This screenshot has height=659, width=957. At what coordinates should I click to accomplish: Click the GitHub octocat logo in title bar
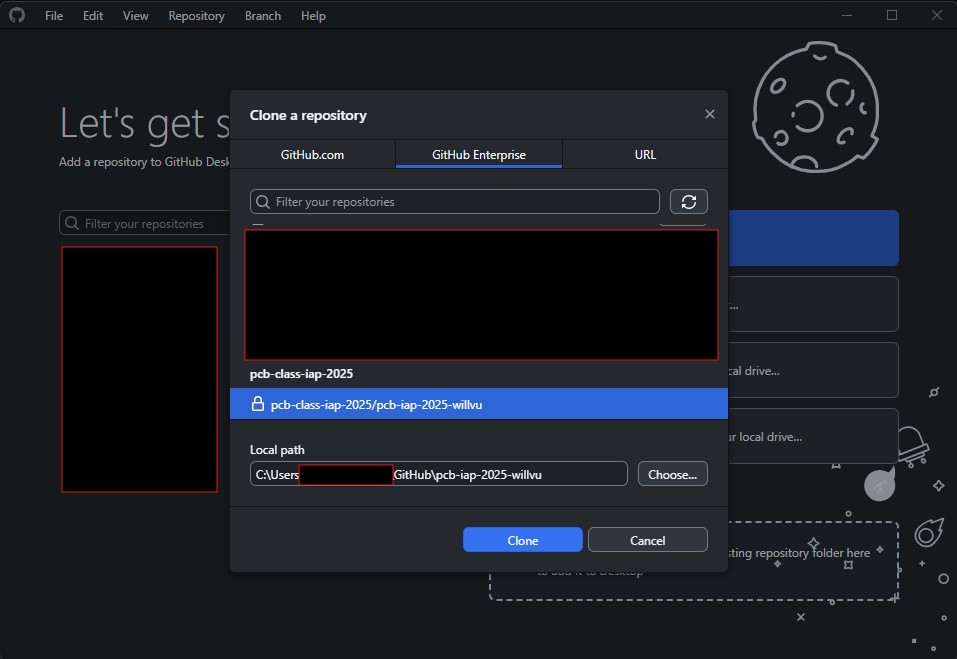16,15
